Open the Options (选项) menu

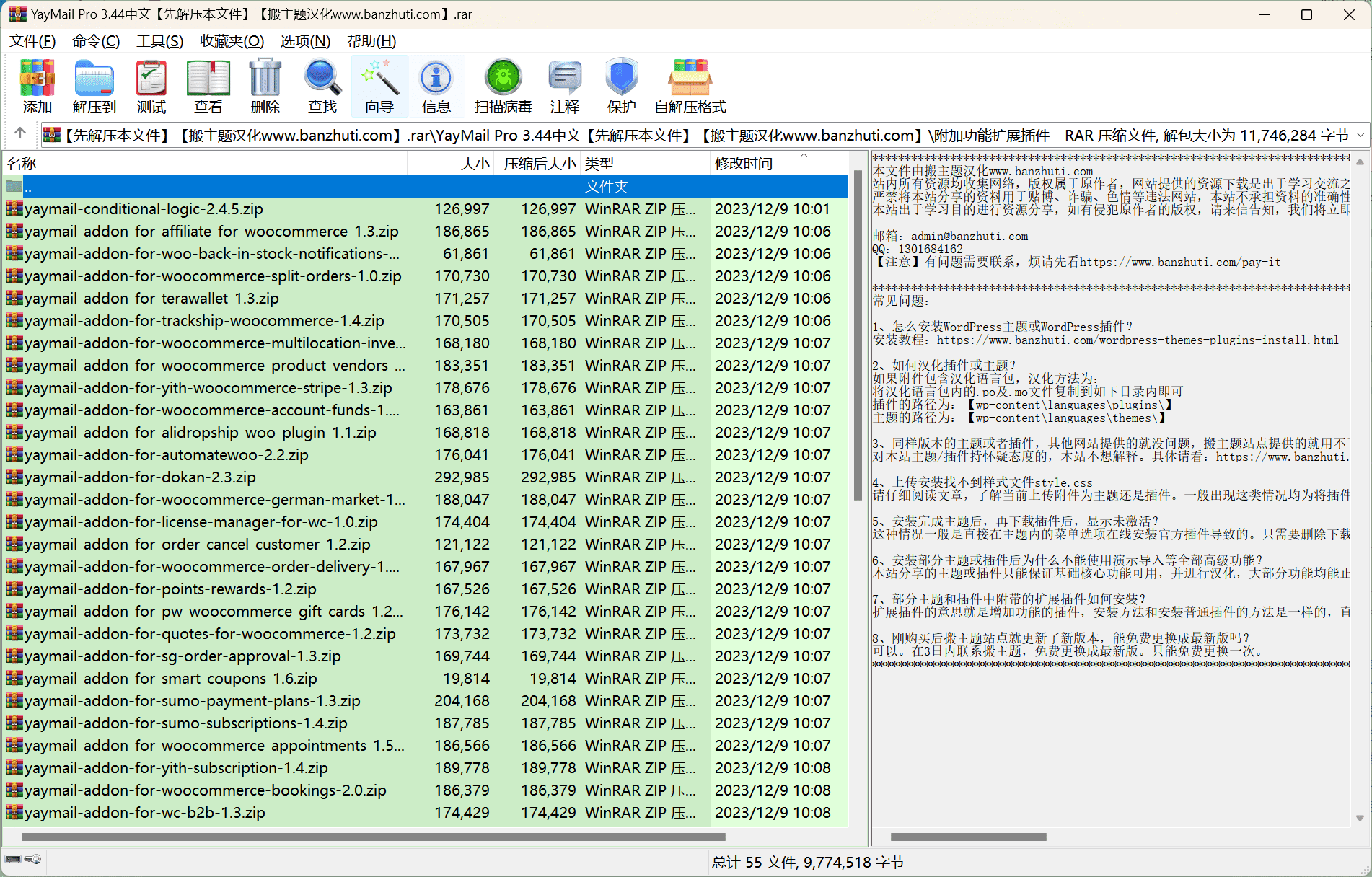(x=305, y=41)
